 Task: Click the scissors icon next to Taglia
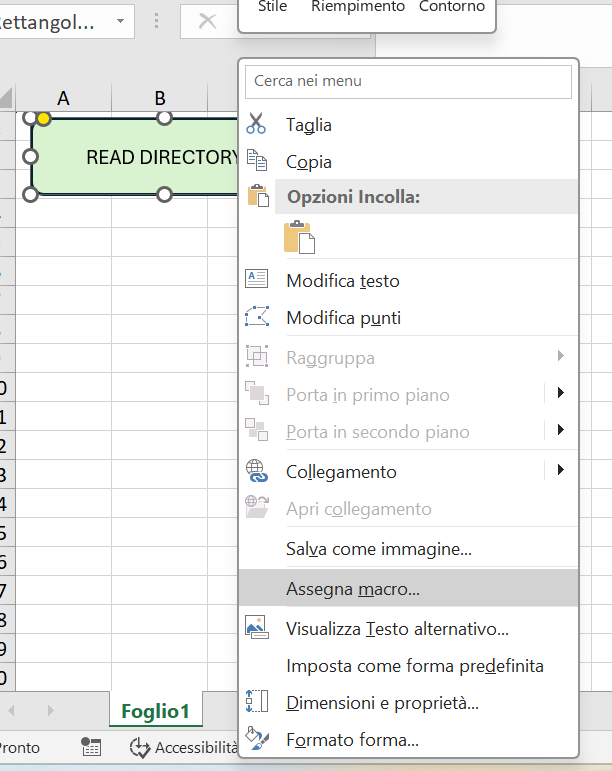[x=256, y=124]
